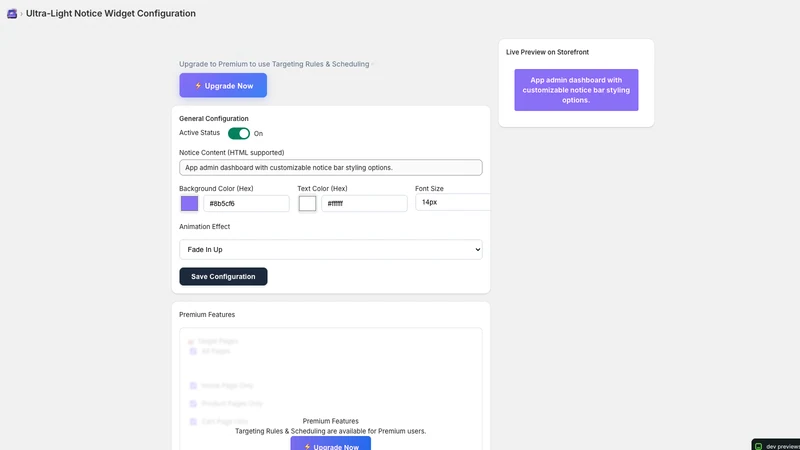Click the Text Color (Hex) label

click(x=322, y=189)
